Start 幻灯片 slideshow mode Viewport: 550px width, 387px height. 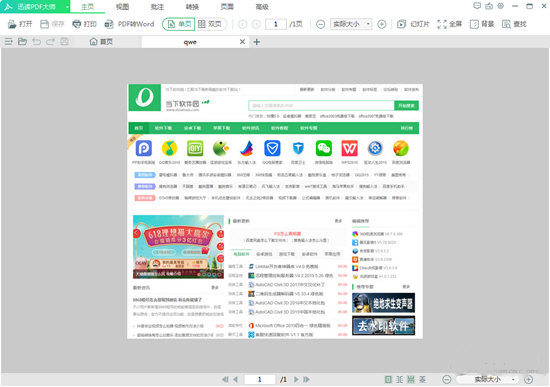(x=413, y=24)
